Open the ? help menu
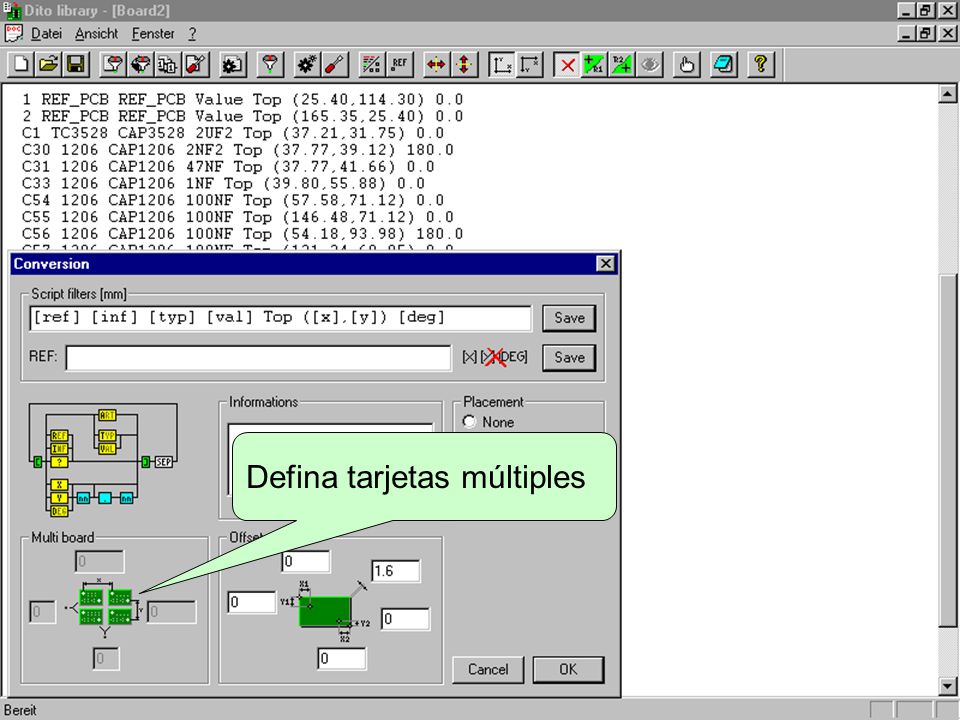 pyautogui.click(x=192, y=34)
